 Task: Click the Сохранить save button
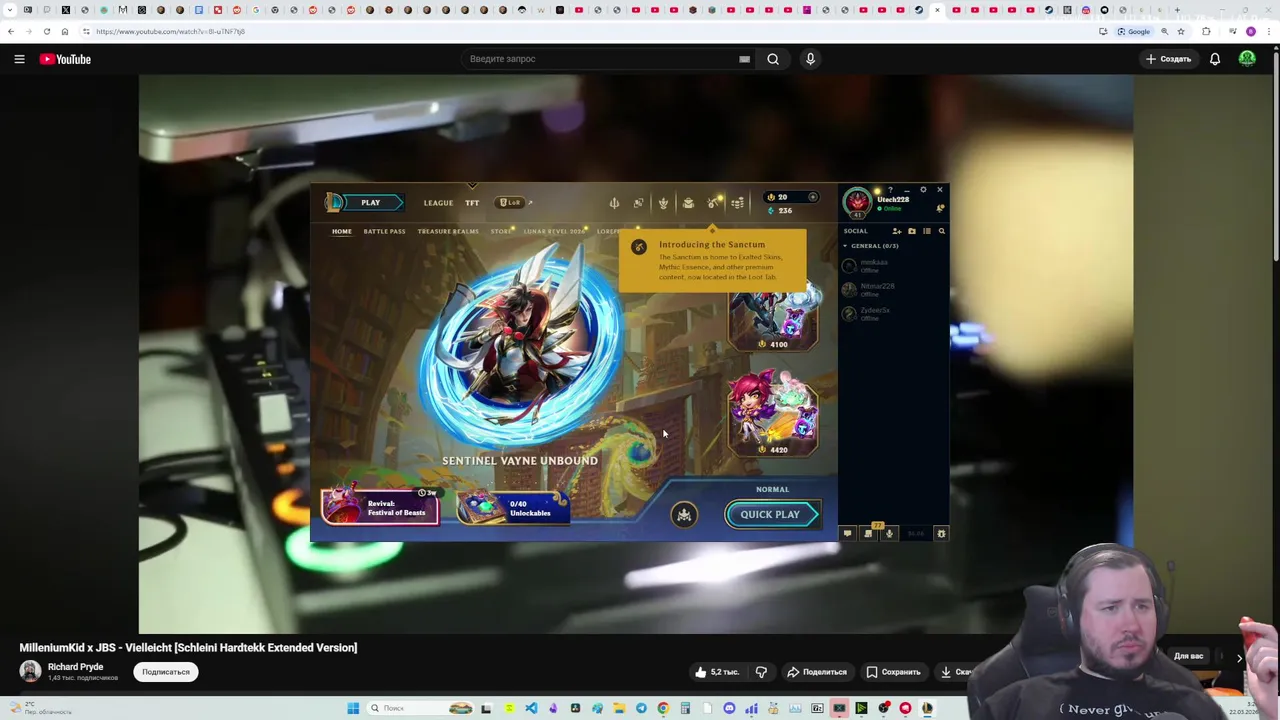click(x=893, y=672)
